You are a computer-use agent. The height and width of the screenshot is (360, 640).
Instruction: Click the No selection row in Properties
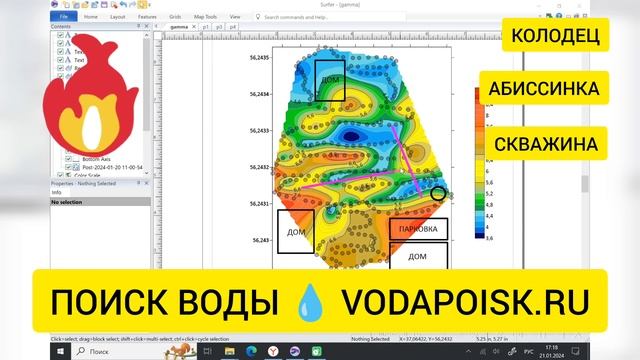point(100,202)
